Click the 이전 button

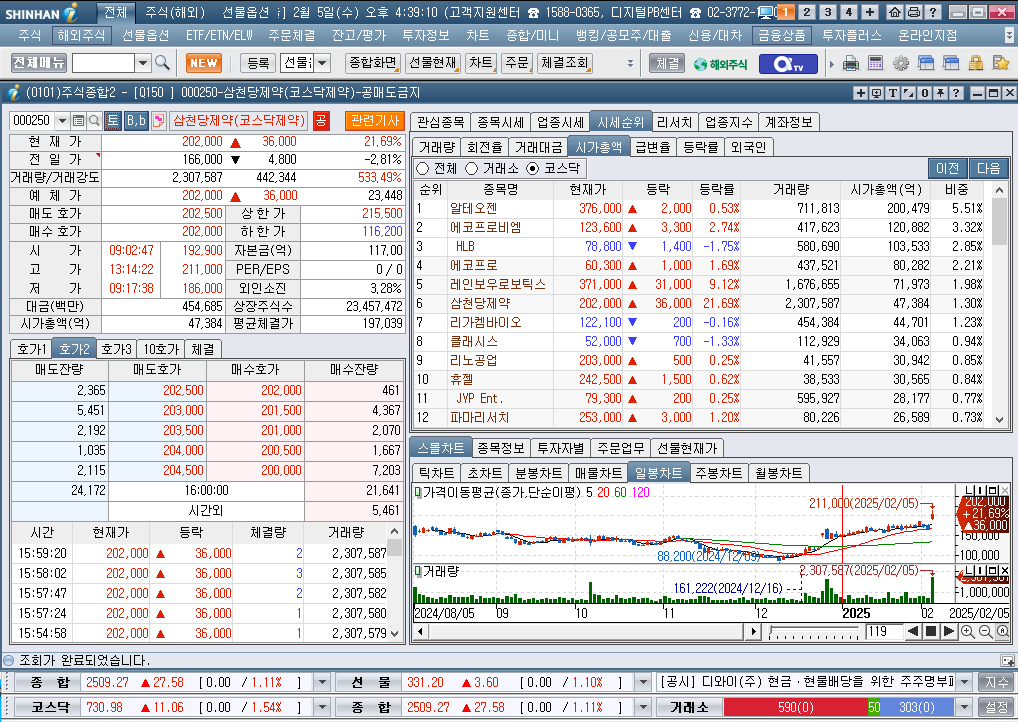[947, 168]
